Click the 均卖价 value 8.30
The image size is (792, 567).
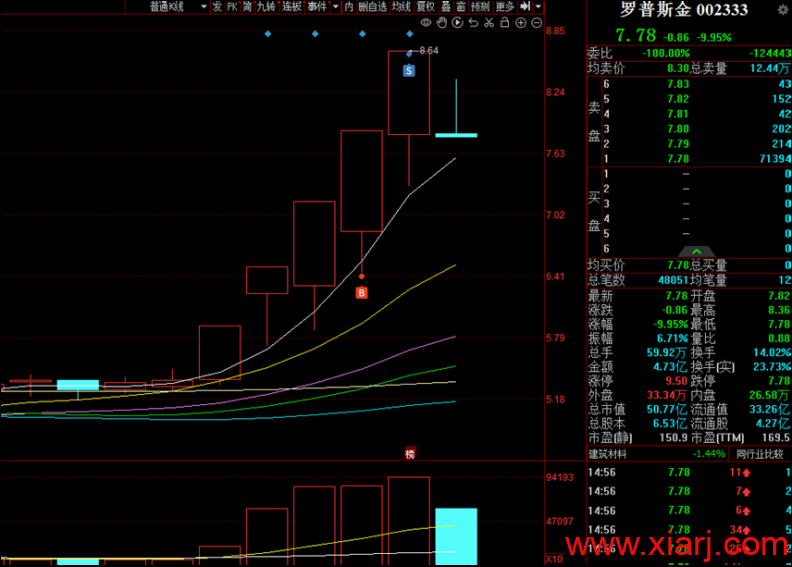pyautogui.click(x=678, y=68)
